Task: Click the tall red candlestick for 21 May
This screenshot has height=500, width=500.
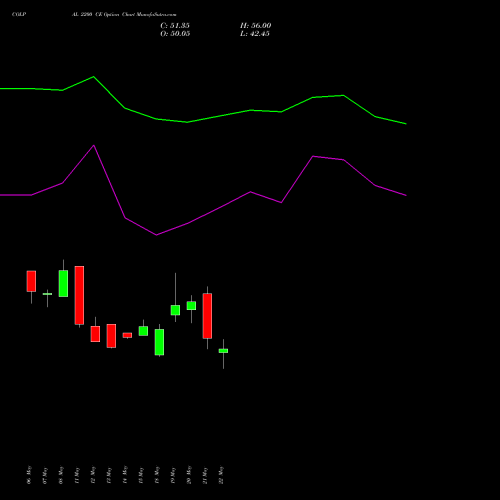Action: pos(207,316)
